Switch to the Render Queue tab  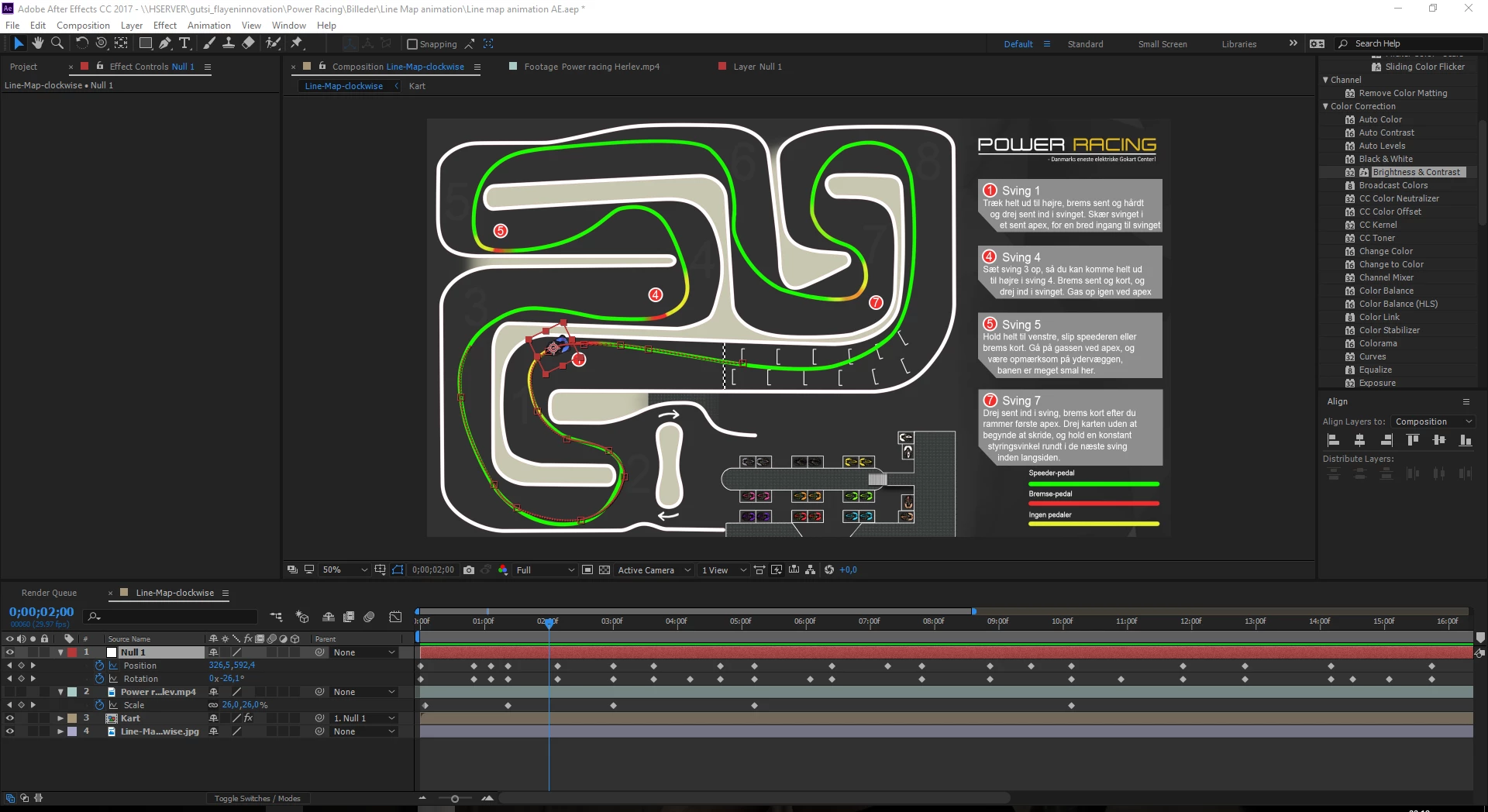[49, 593]
